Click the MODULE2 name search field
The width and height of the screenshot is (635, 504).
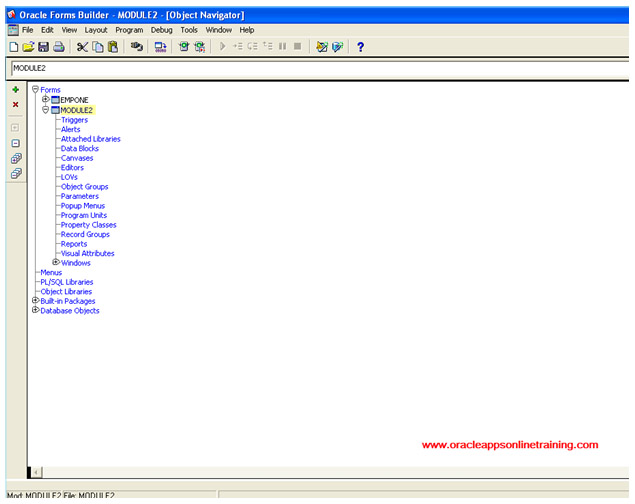click(x=320, y=68)
